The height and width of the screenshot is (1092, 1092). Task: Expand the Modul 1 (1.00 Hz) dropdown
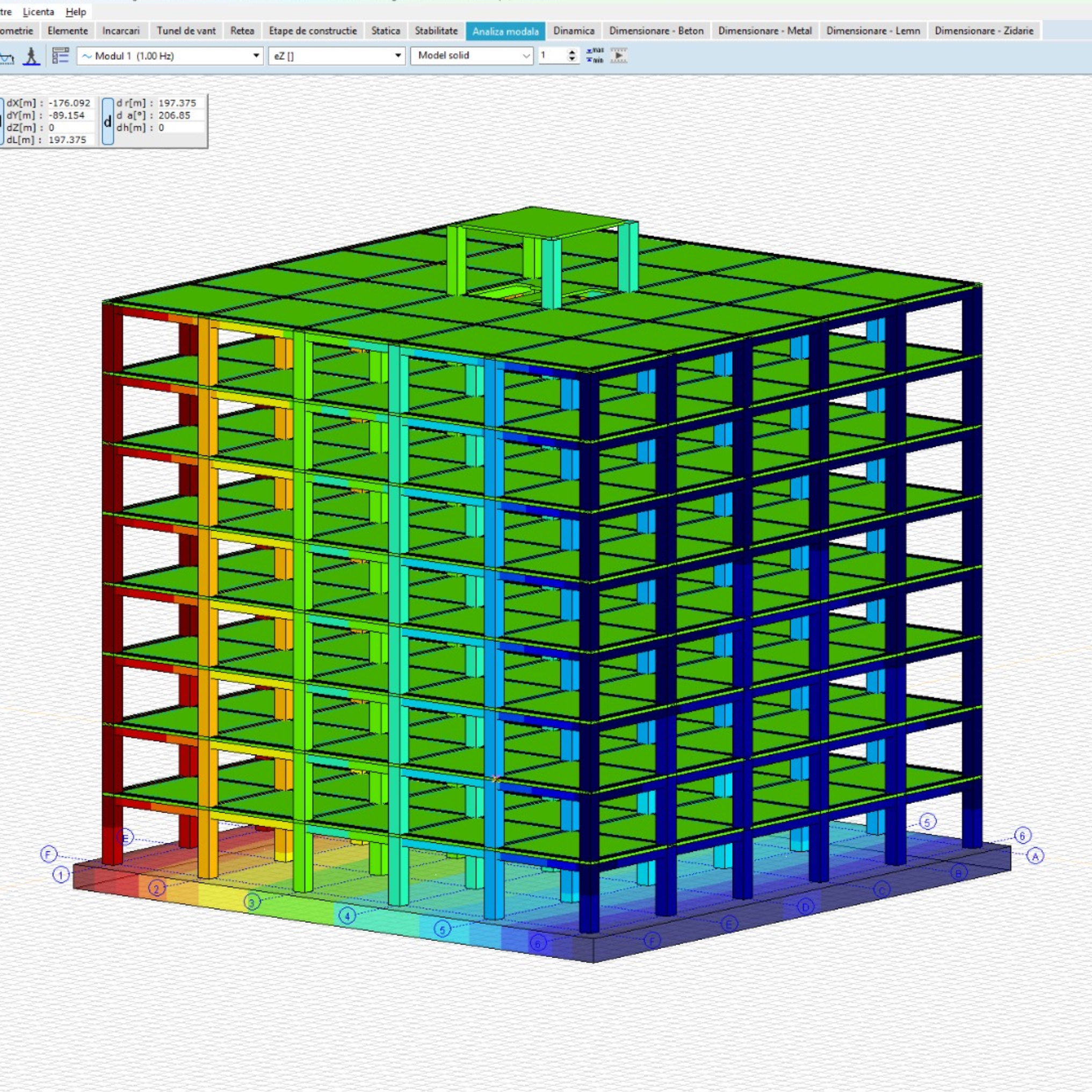256,55
